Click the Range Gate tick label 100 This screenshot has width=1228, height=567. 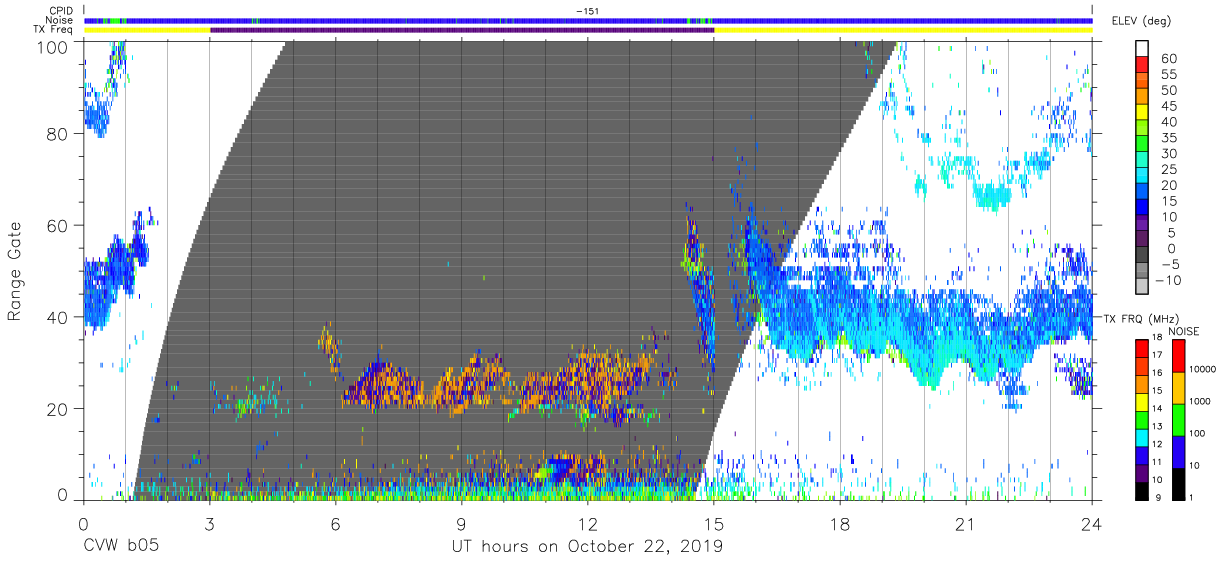pyautogui.click(x=55, y=46)
